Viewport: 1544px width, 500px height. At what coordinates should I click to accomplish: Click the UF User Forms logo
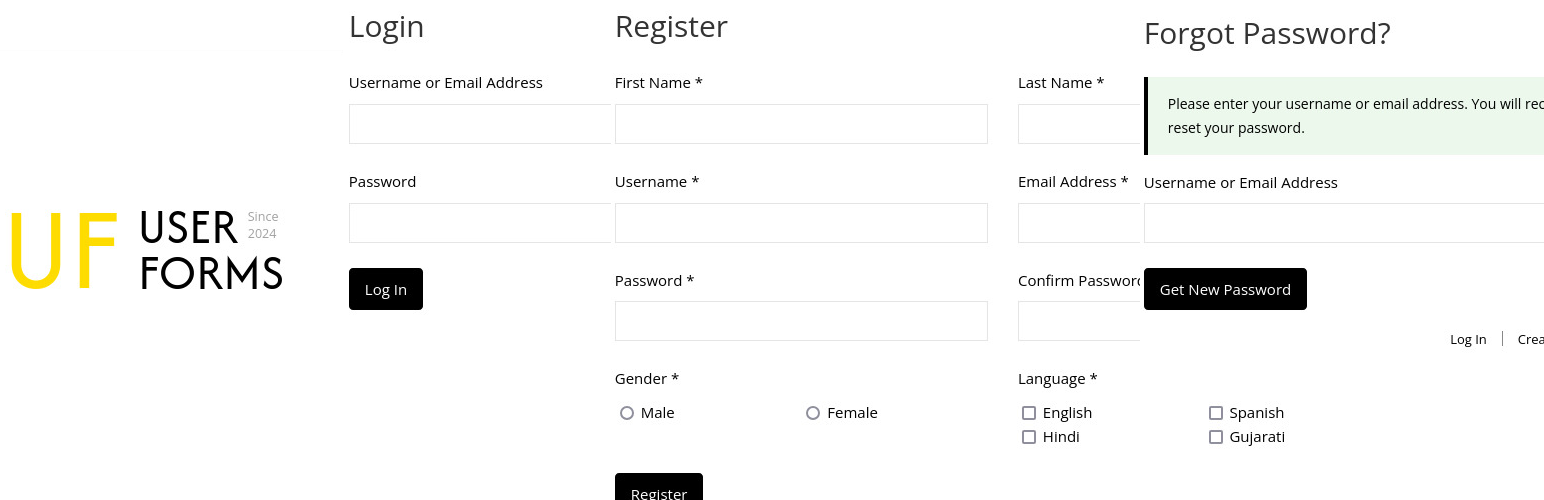click(147, 250)
